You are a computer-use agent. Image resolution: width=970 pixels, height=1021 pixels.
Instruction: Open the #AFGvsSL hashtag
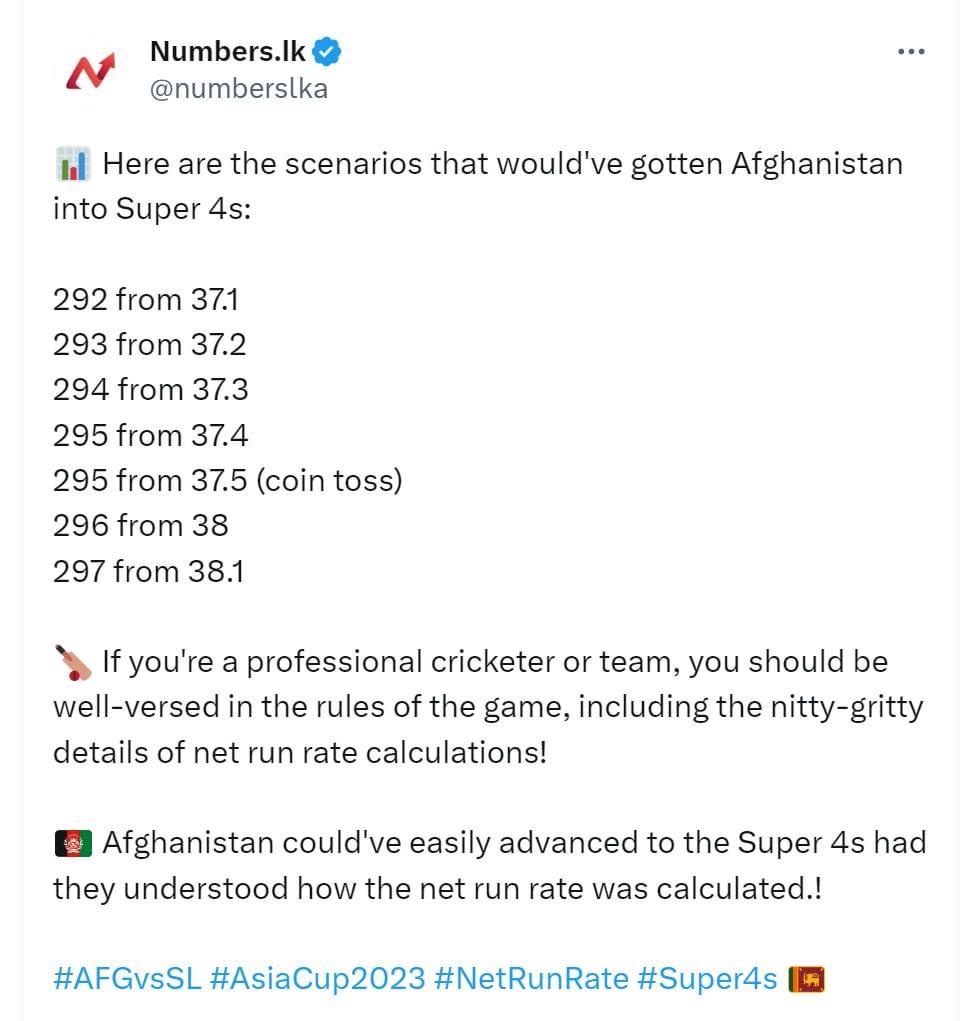coord(128,978)
